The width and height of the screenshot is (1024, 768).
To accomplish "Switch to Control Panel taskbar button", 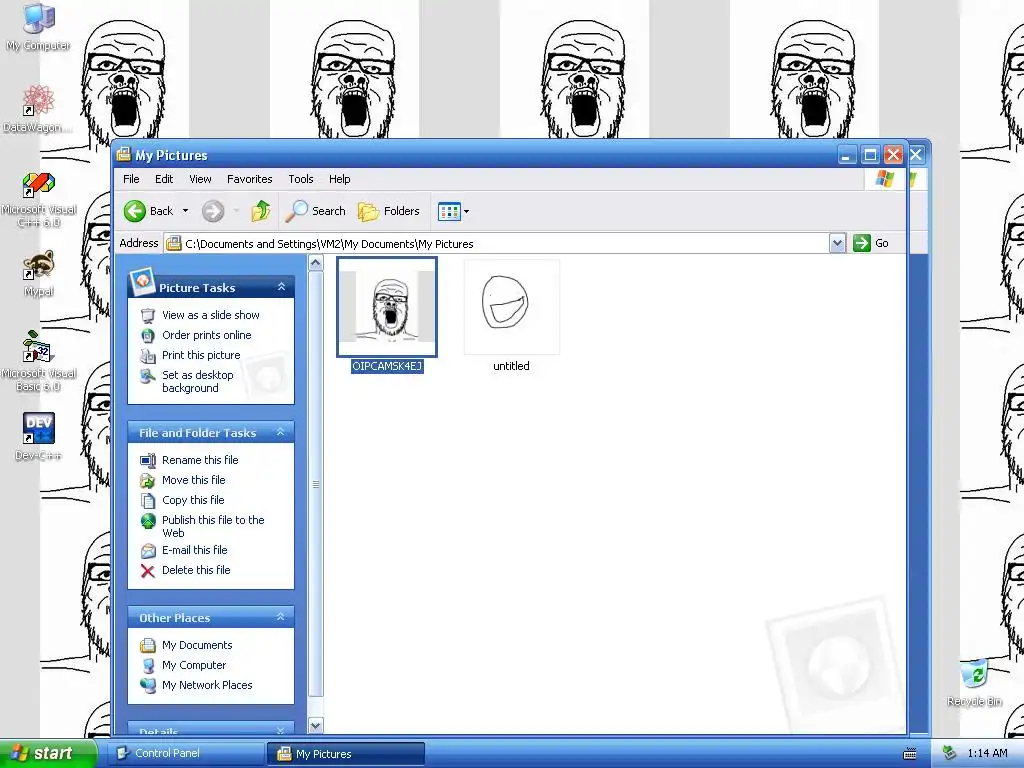I will click(186, 753).
